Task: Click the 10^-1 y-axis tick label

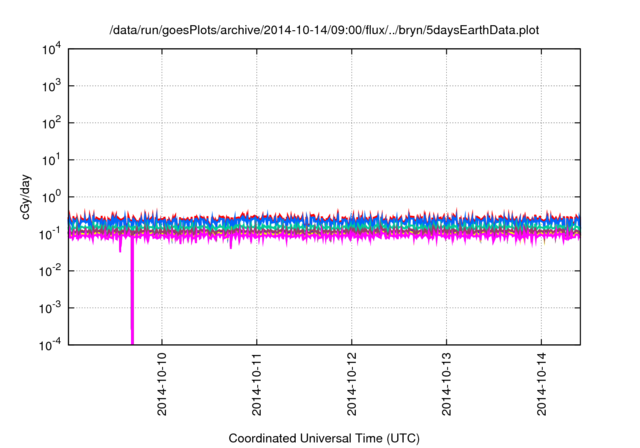Action: (50, 233)
